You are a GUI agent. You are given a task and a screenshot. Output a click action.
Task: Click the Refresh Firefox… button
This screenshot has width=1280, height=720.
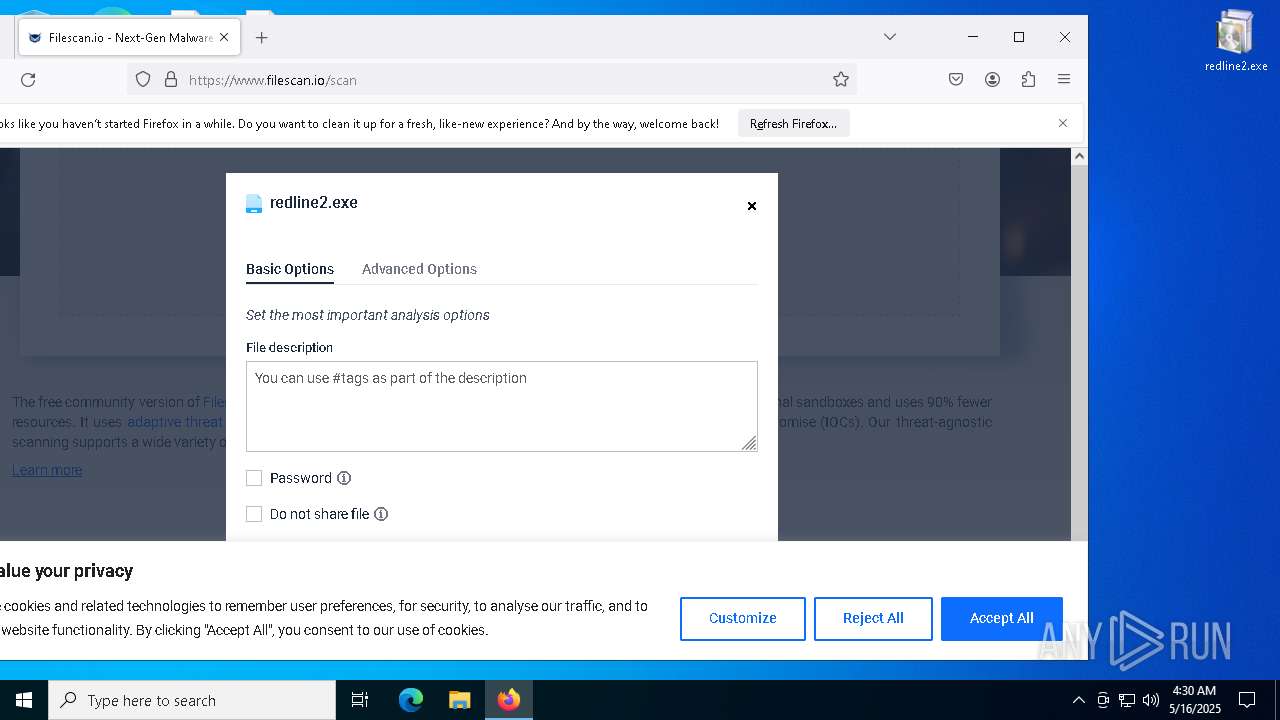click(794, 124)
